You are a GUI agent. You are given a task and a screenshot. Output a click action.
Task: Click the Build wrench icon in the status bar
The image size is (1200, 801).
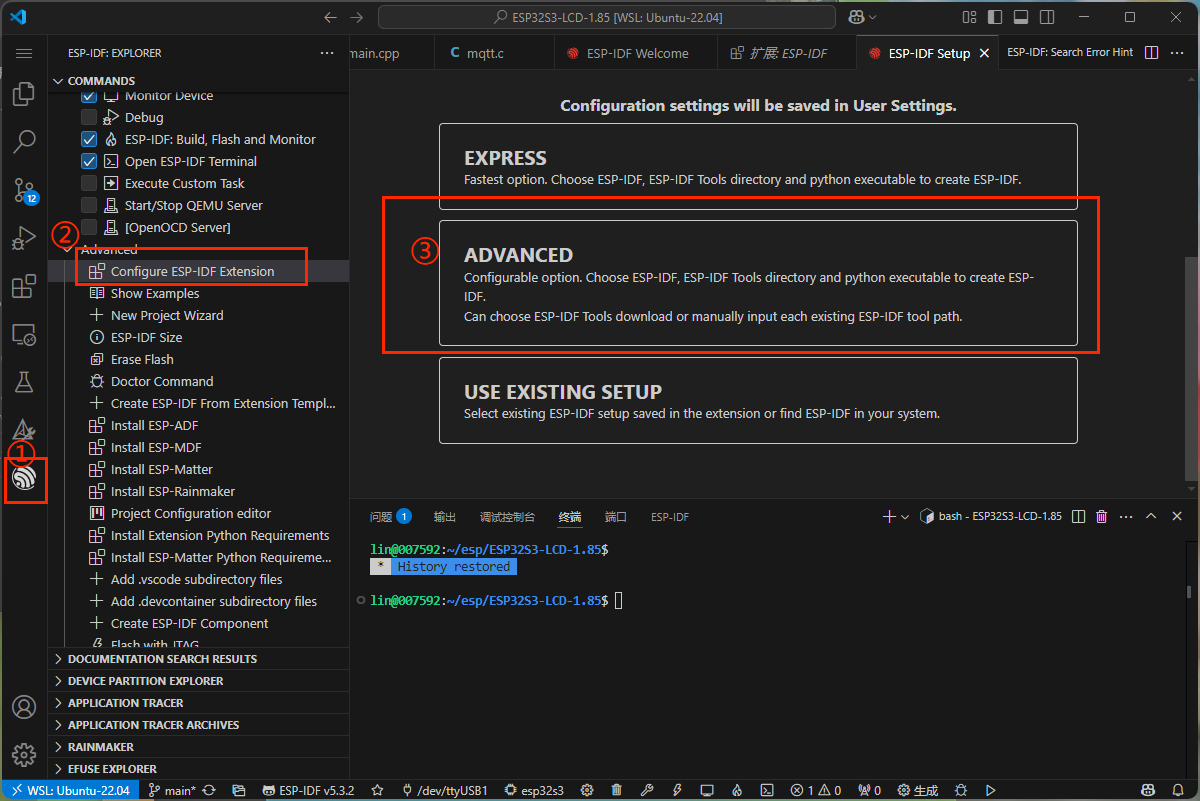[x=646, y=789]
